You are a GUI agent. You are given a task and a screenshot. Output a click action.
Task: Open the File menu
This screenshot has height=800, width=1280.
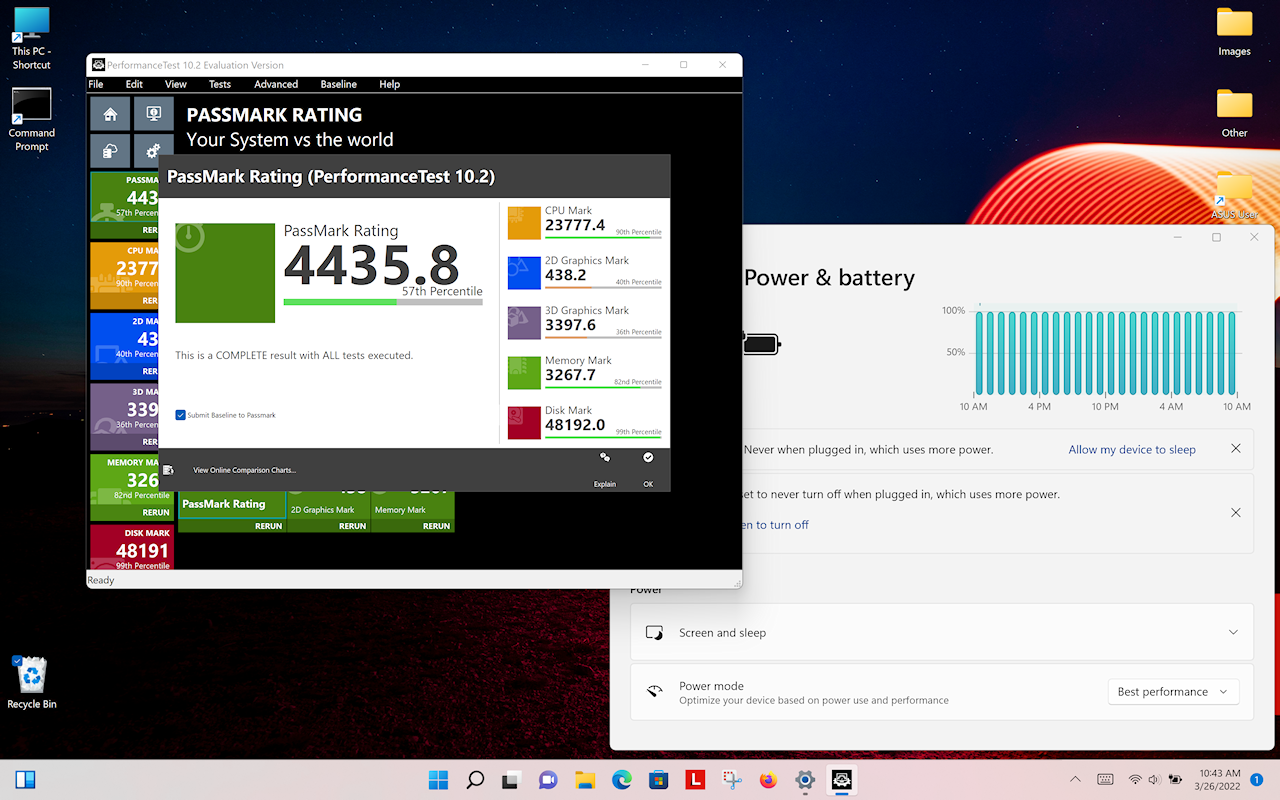96,84
